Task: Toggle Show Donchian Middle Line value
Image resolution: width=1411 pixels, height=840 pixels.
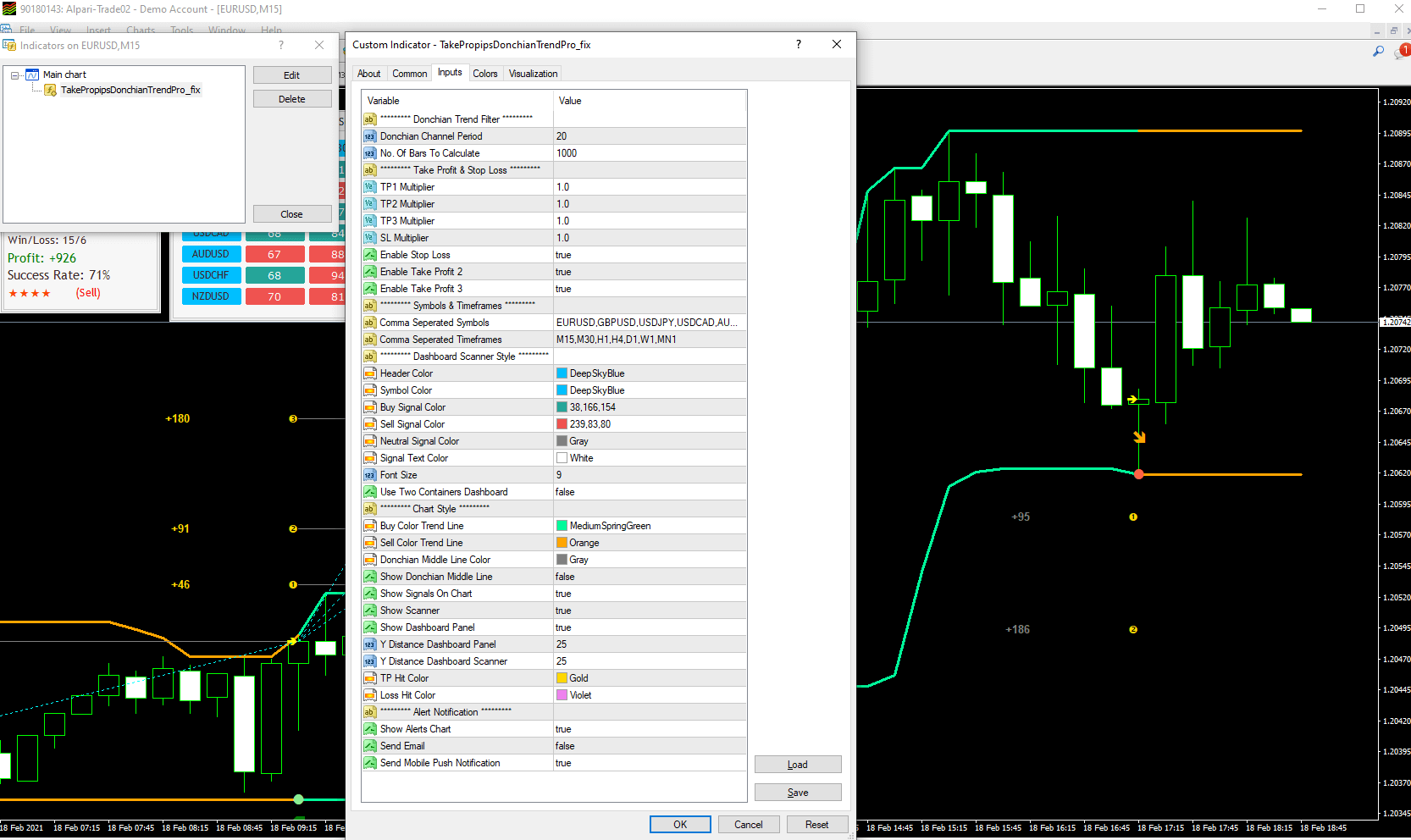Action: tap(650, 577)
